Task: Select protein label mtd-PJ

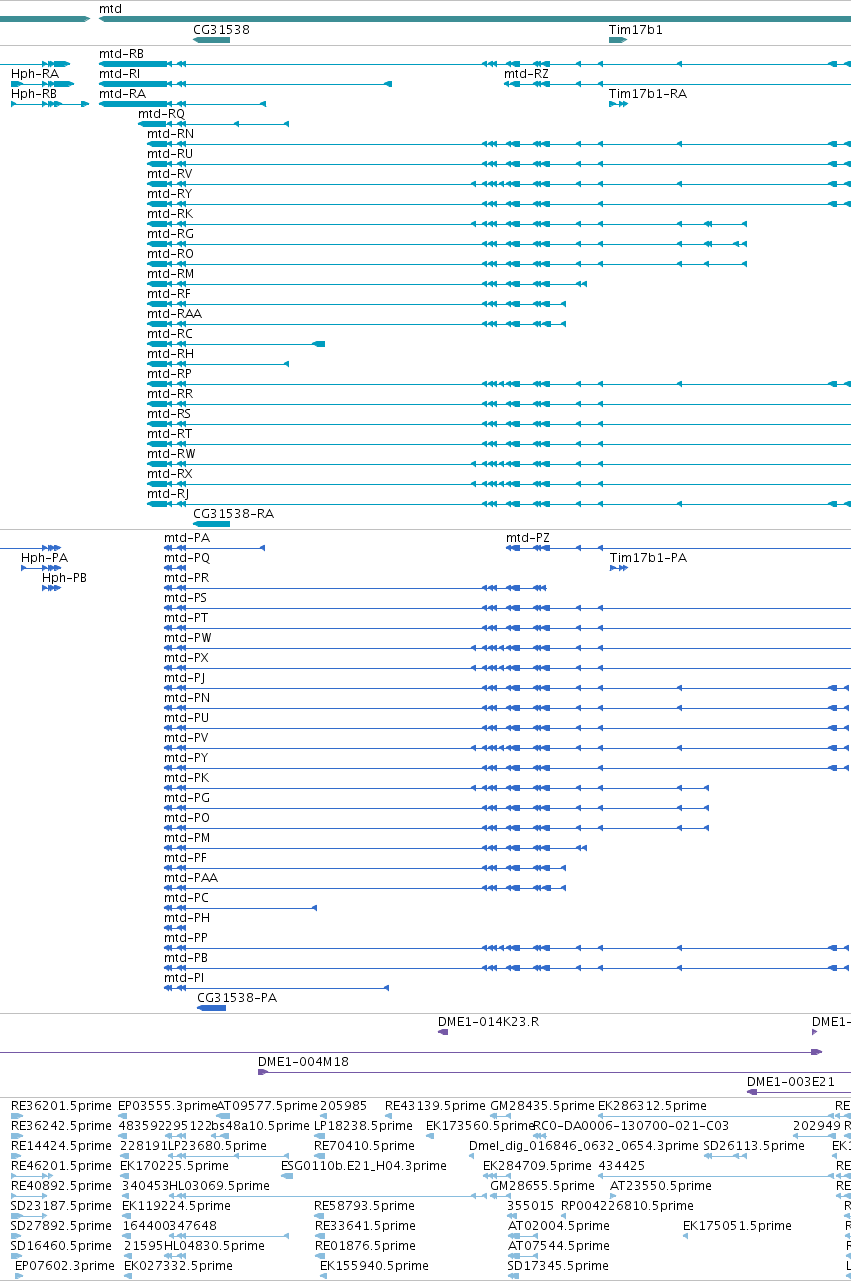Action: [x=185, y=677]
